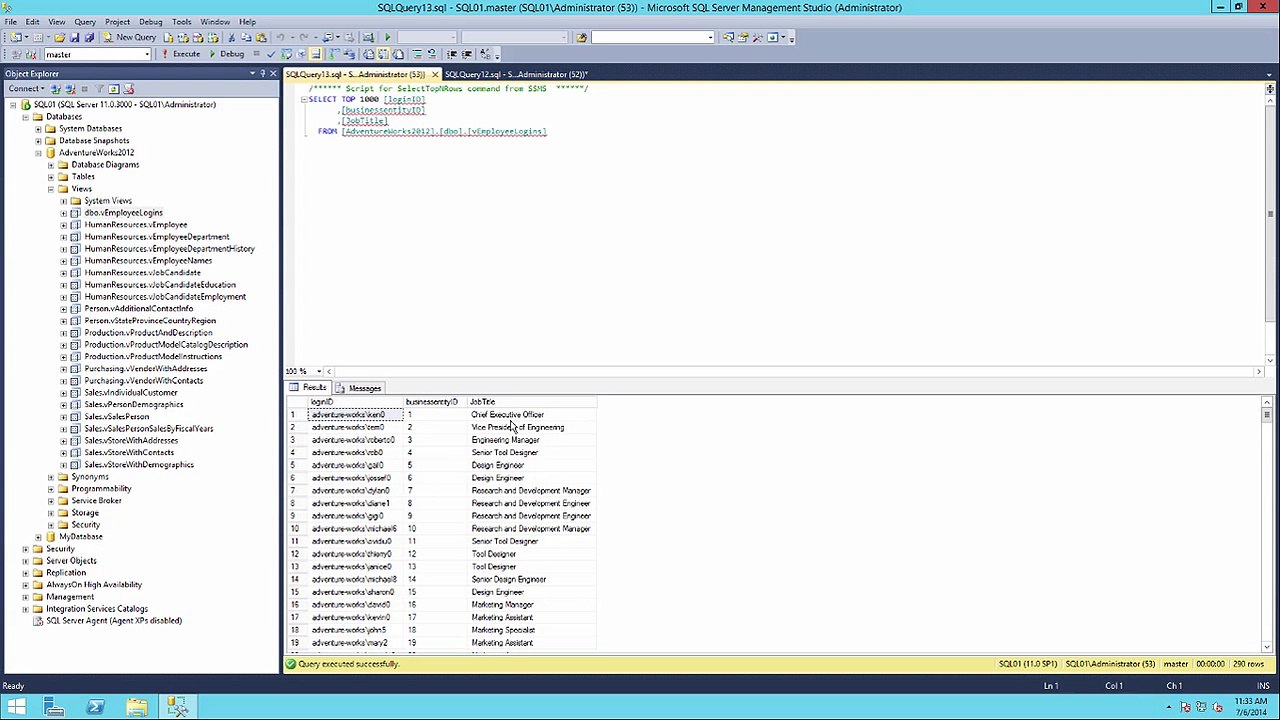The height and width of the screenshot is (720, 1280).
Task: Toggle Object Explorer auto-hide pin
Action: (x=262, y=74)
